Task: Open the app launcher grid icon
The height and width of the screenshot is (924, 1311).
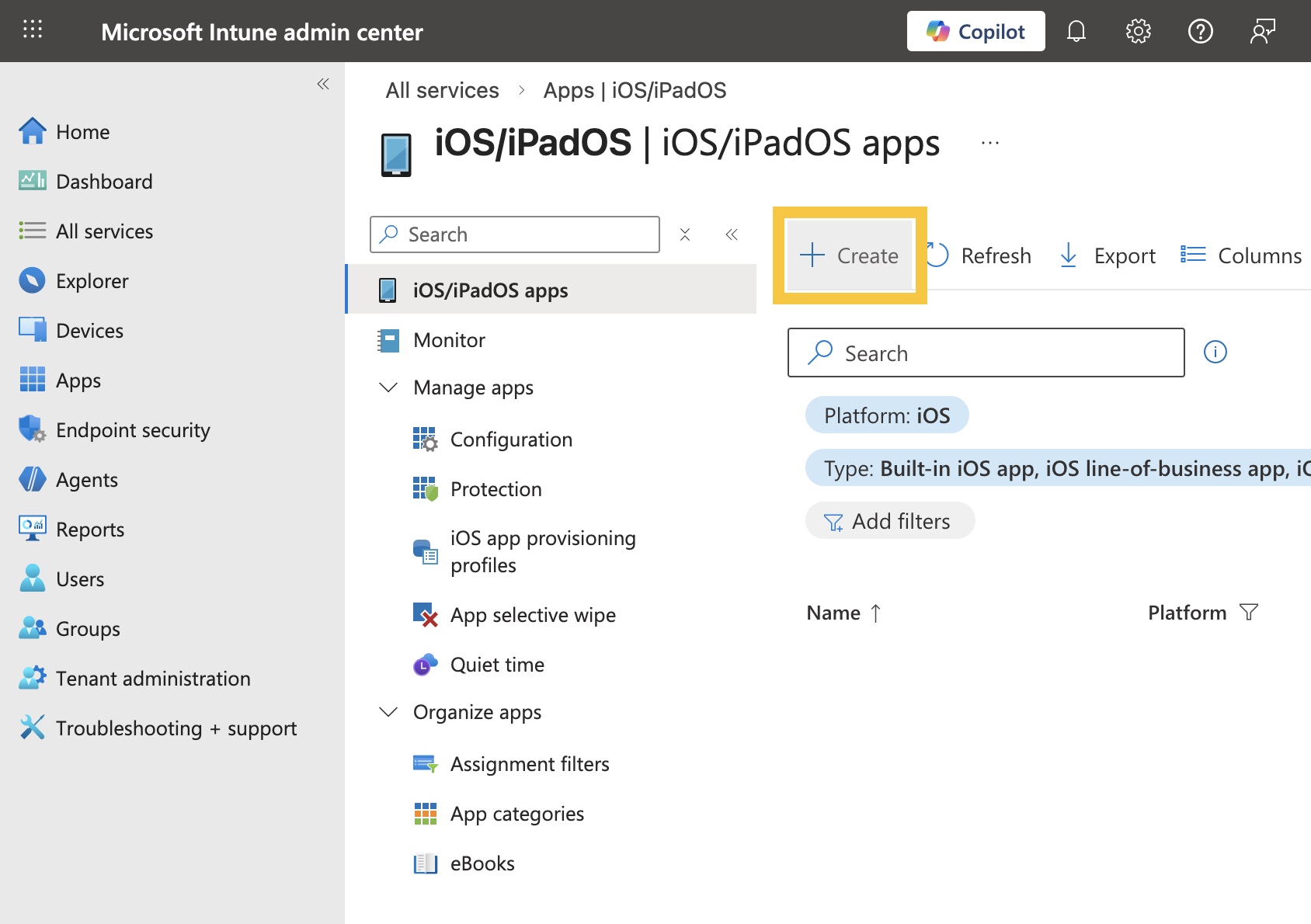Action: (33, 30)
